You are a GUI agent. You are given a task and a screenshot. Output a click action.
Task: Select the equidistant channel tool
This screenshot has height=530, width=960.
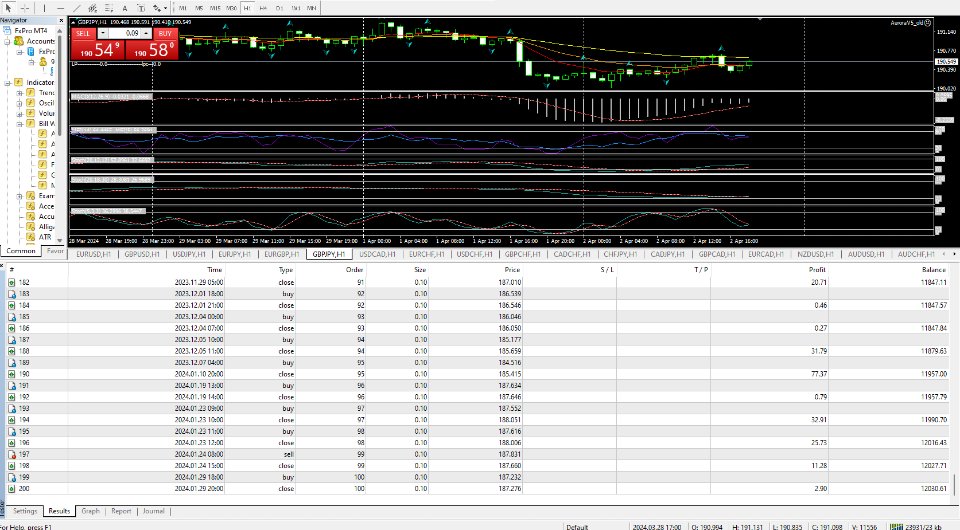pos(92,8)
